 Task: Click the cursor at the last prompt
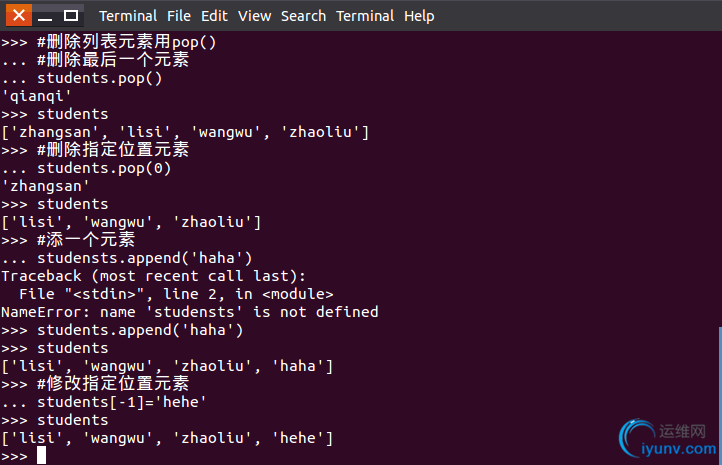[41, 455]
